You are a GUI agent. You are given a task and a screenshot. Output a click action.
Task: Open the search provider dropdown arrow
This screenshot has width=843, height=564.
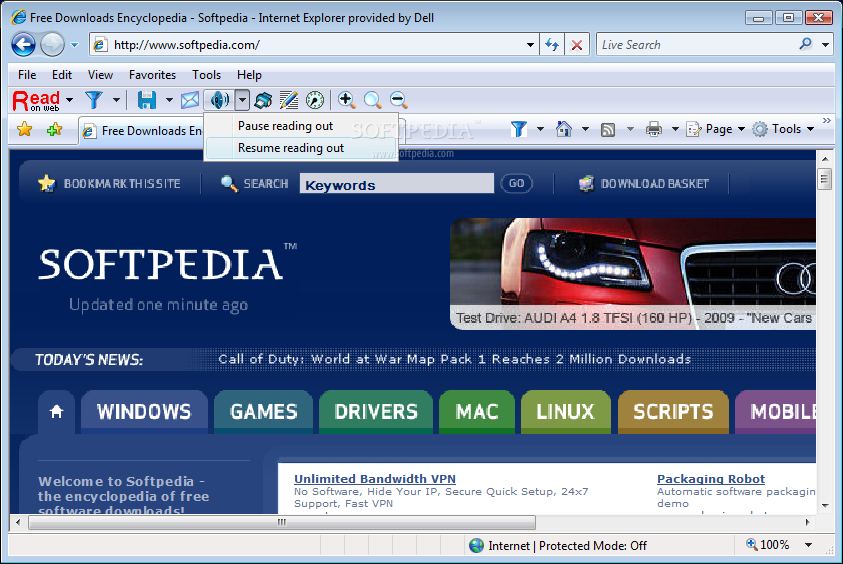[825, 45]
